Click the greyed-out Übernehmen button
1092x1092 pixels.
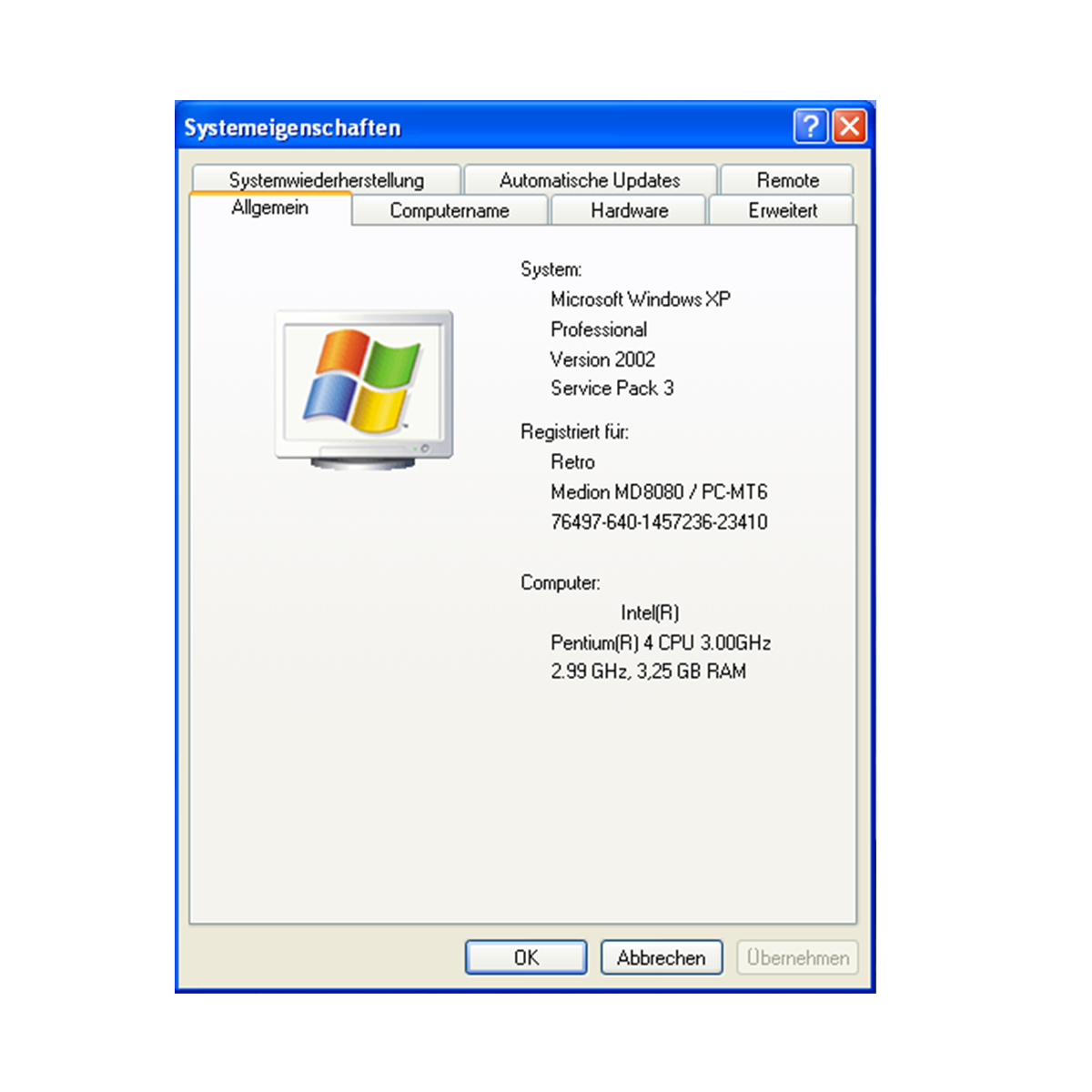[x=797, y=957]
